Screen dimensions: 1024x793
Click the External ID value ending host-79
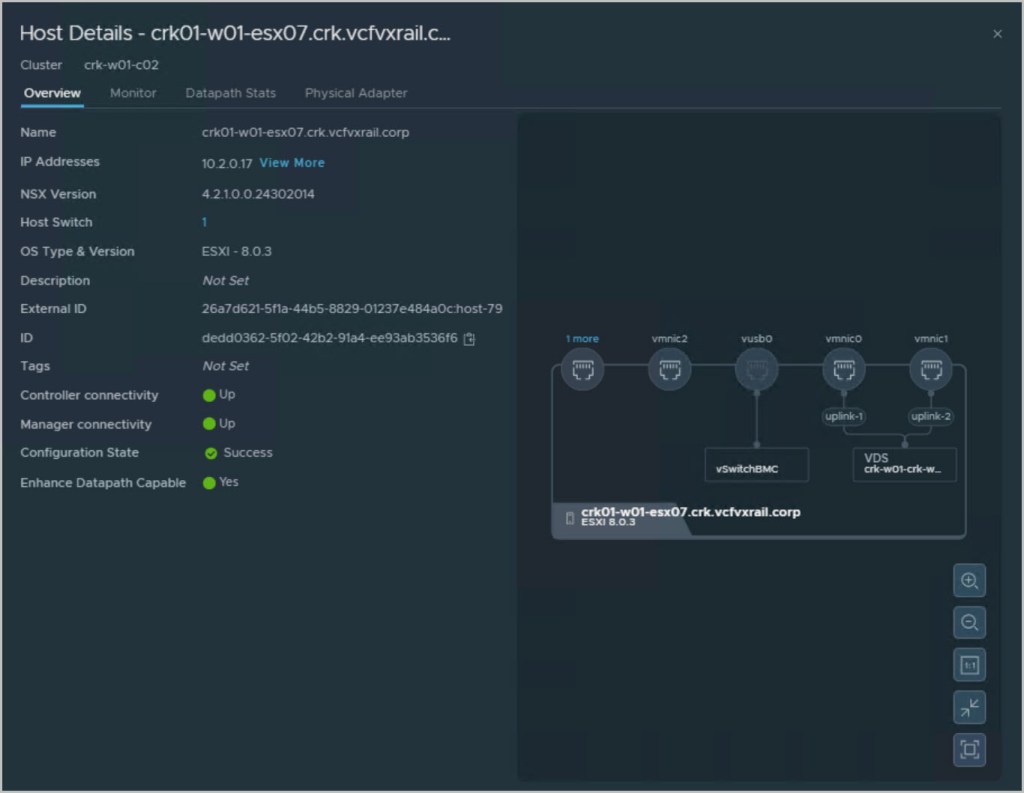click(x=352, y=308)
